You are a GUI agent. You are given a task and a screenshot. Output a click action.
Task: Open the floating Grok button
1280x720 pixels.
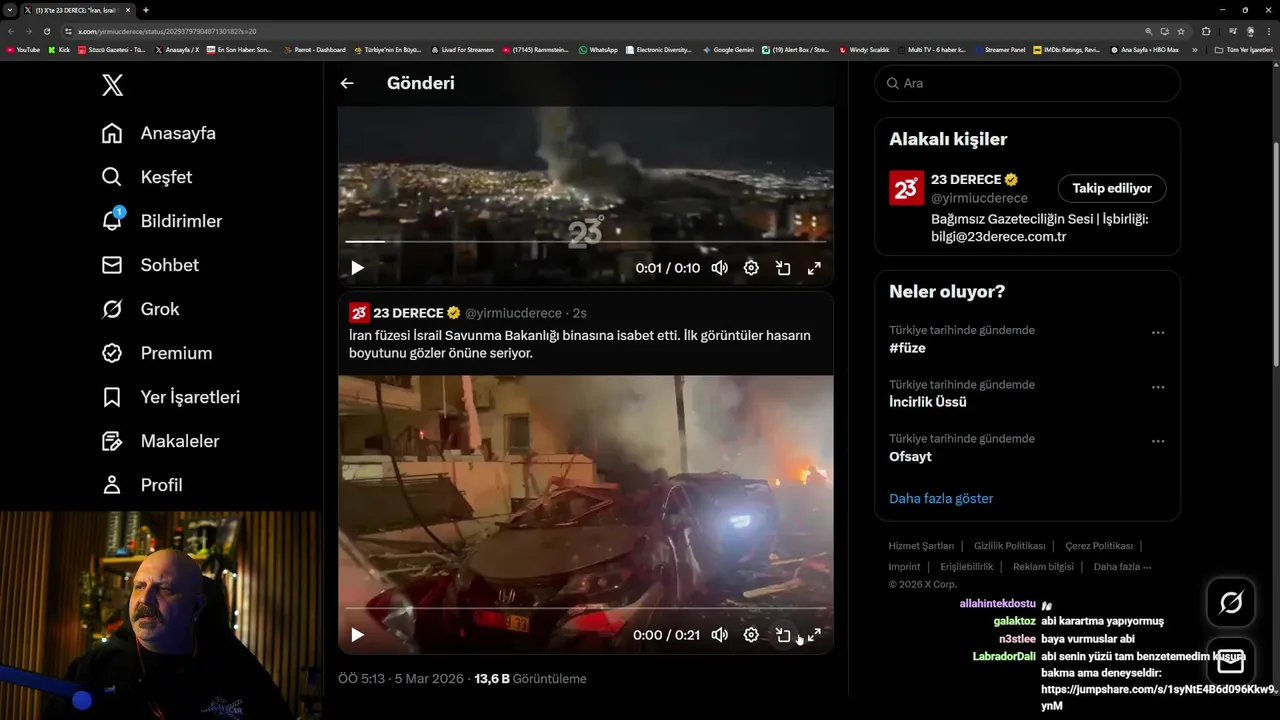pyautogui.click(x=1231, y=602)
